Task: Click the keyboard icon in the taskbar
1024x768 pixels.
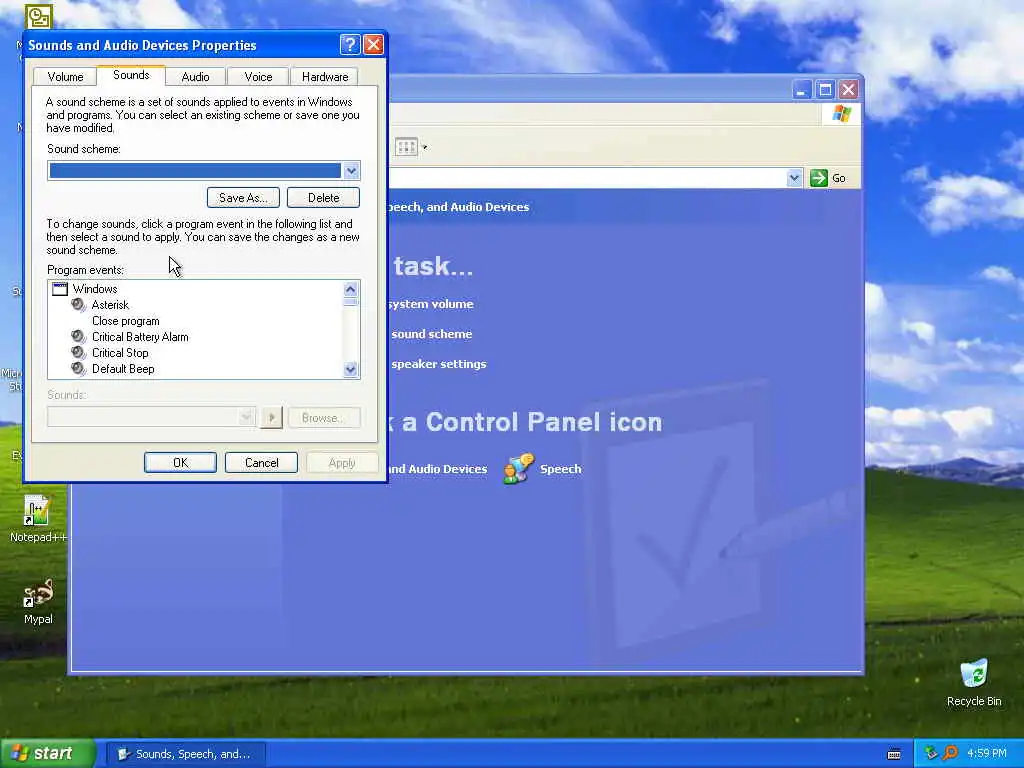Action: (x=895, y=754)
